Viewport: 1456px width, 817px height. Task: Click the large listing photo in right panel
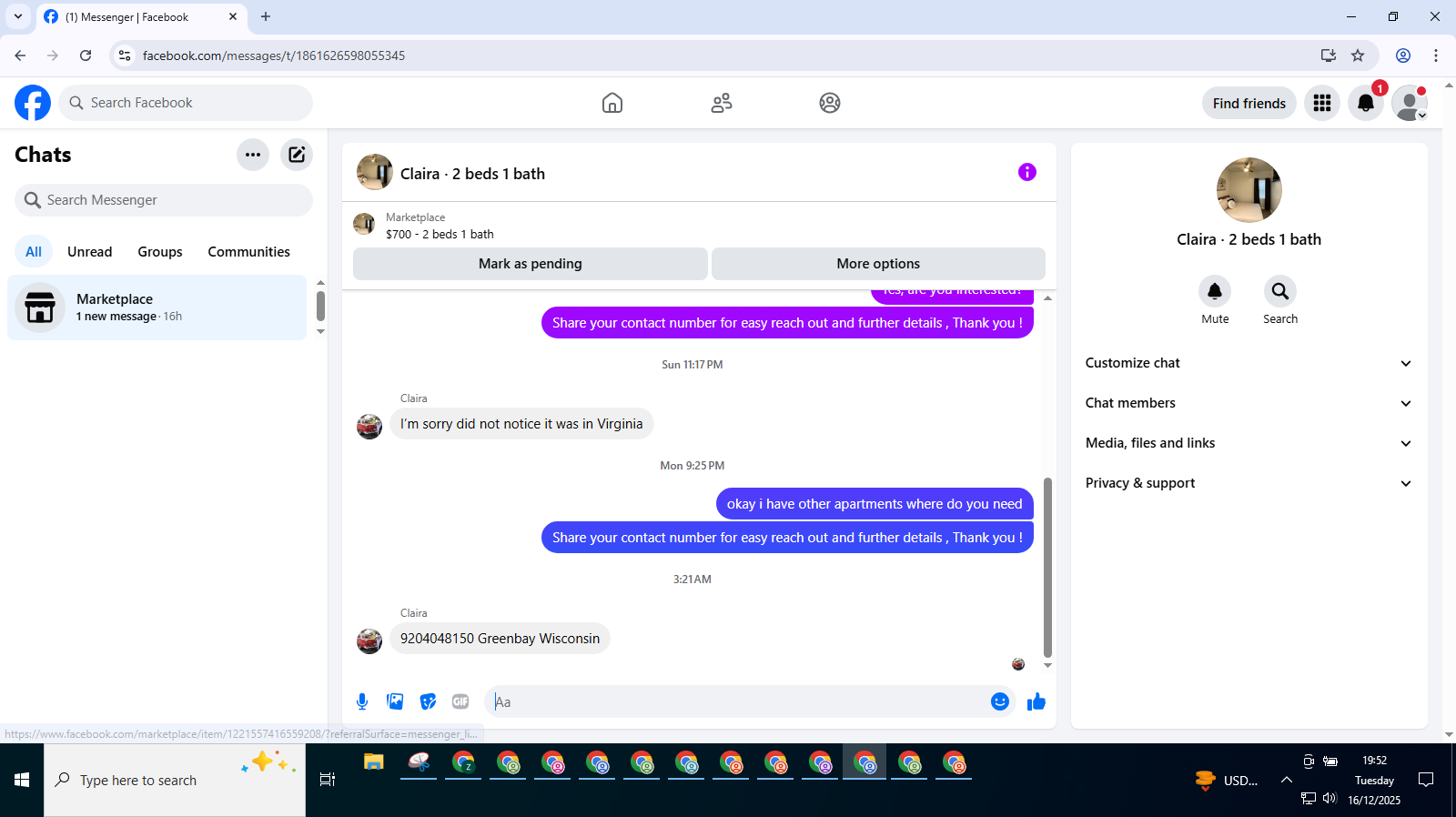tap(1249, 190)
